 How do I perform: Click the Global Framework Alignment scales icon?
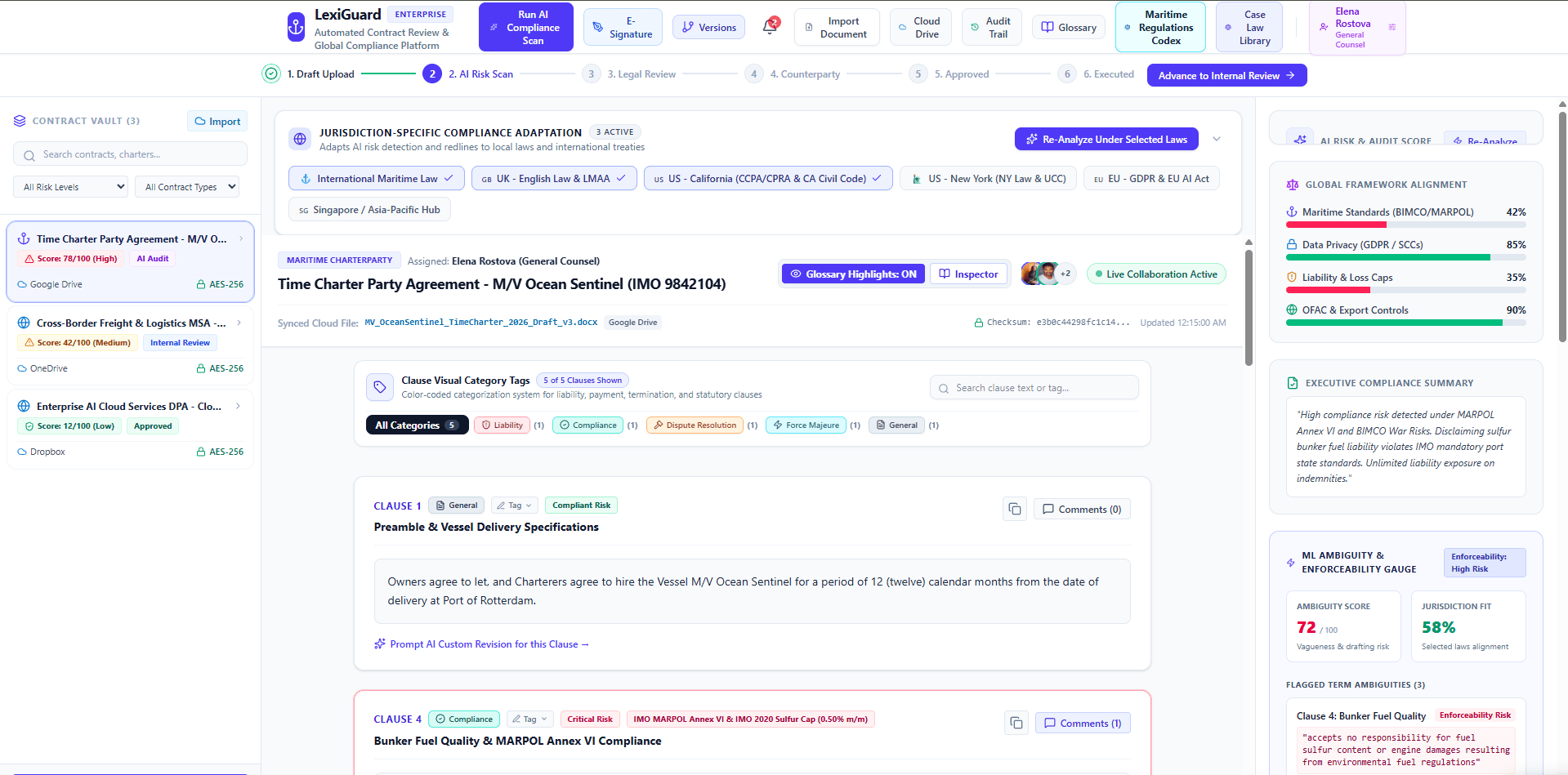[x=1293, y=185]
